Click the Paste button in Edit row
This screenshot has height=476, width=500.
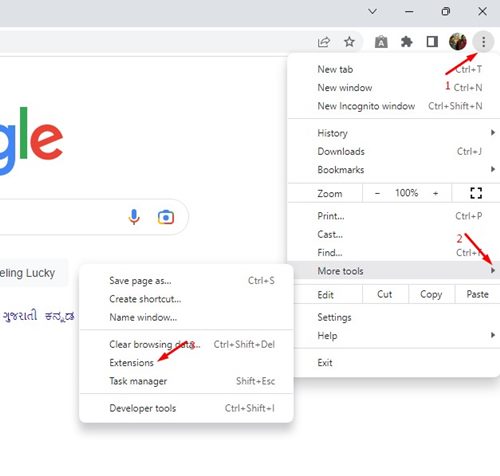(477, 294)
